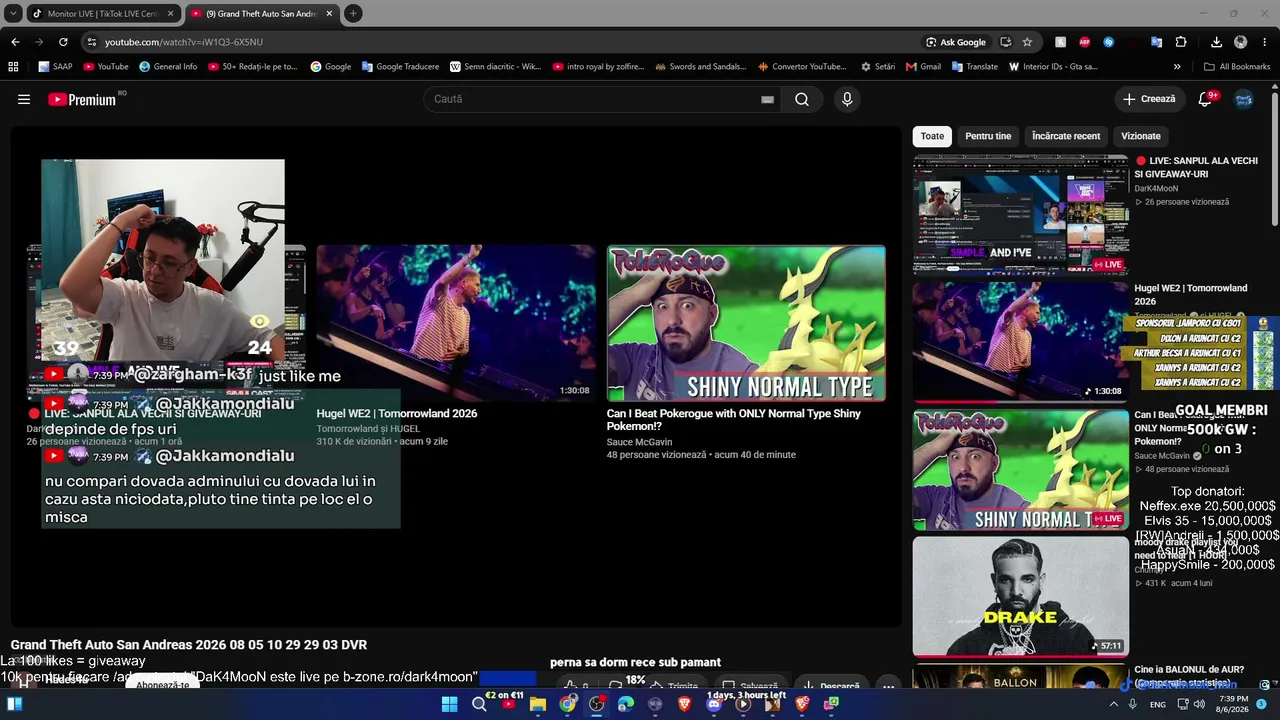Open Discord from the taskbar
1280x720 pixels.
(x=714, y=704)
